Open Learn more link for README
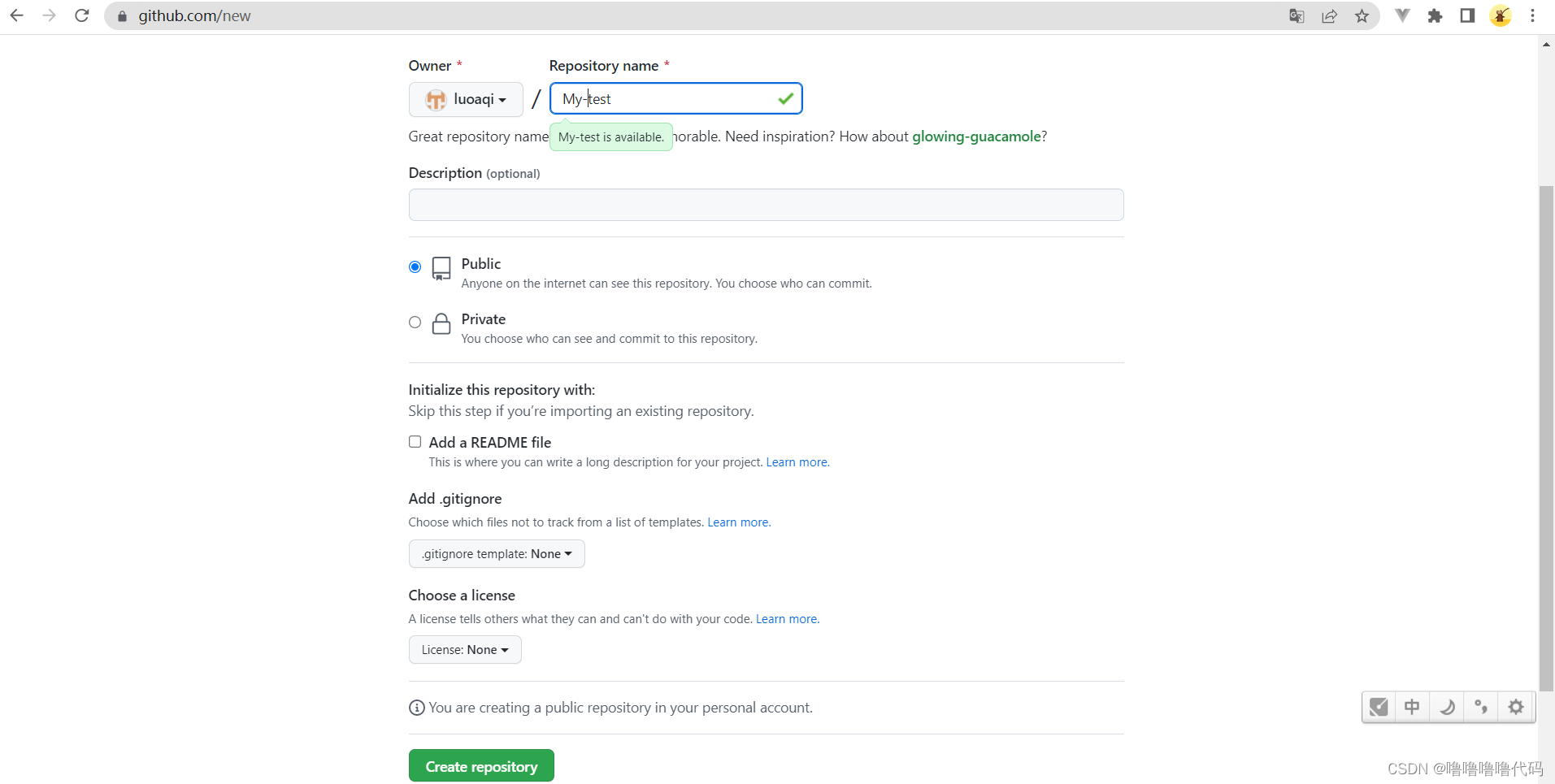1555x784 pixels. 797,462
